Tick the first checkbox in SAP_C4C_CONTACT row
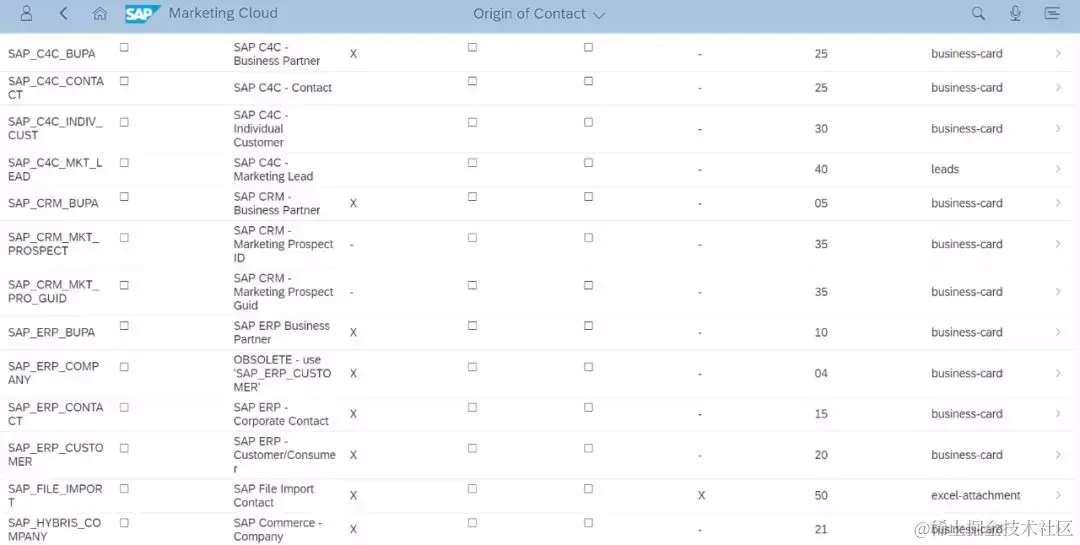 click(124, 81)
